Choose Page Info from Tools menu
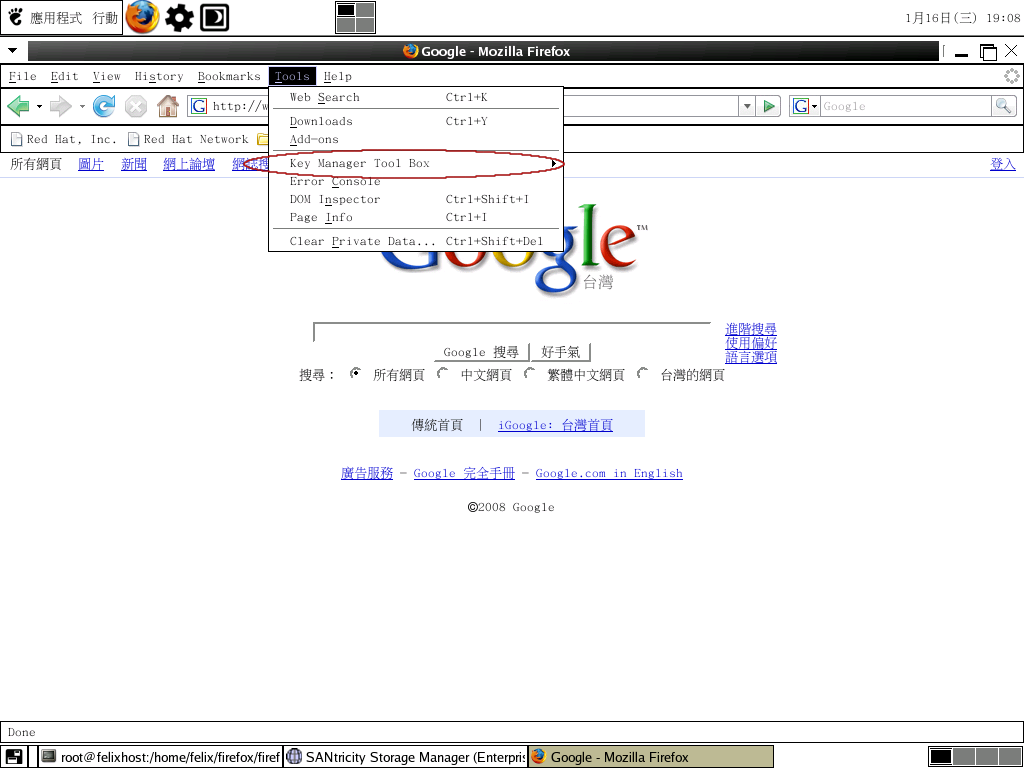 [x=416, y=217]
